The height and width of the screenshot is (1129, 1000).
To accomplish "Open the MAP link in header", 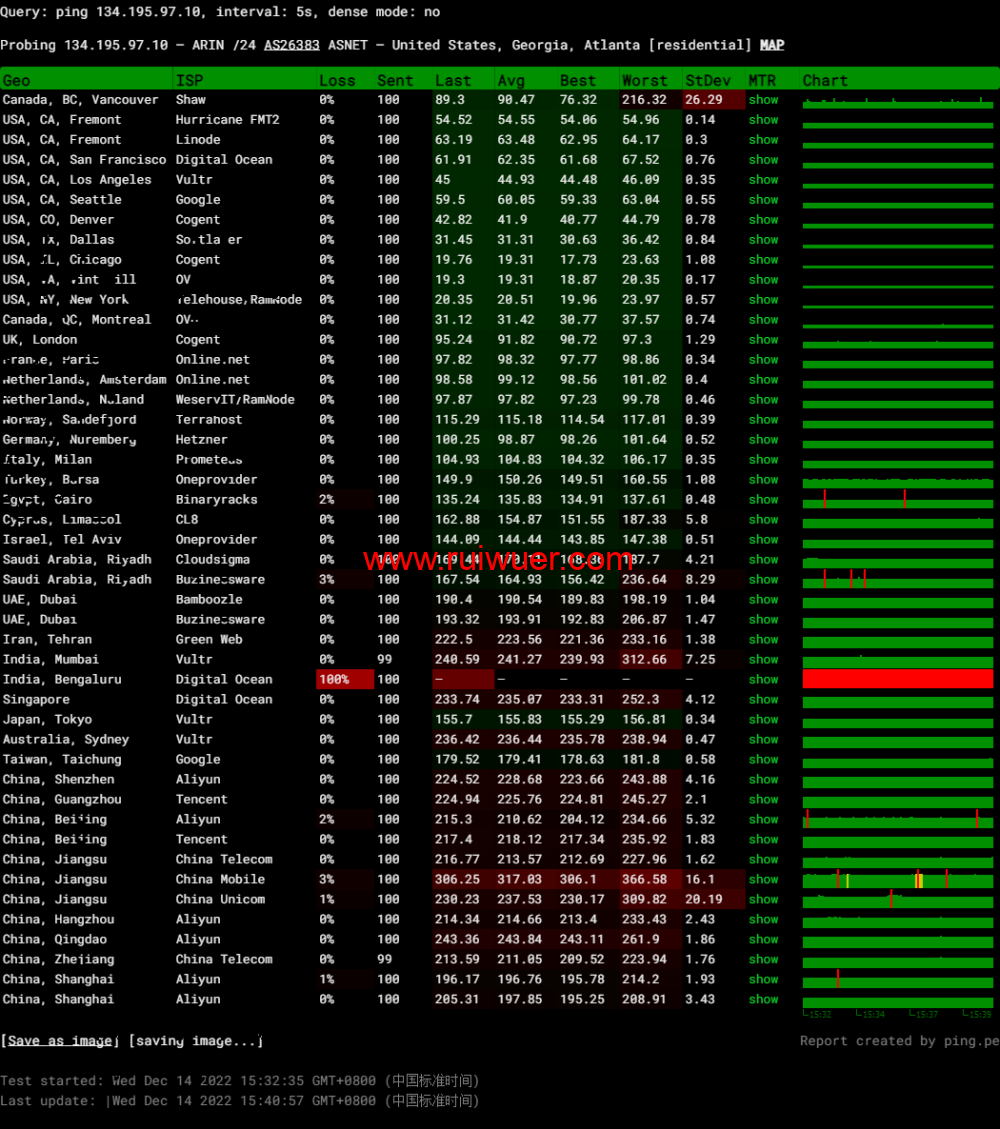I will (772, 45).
